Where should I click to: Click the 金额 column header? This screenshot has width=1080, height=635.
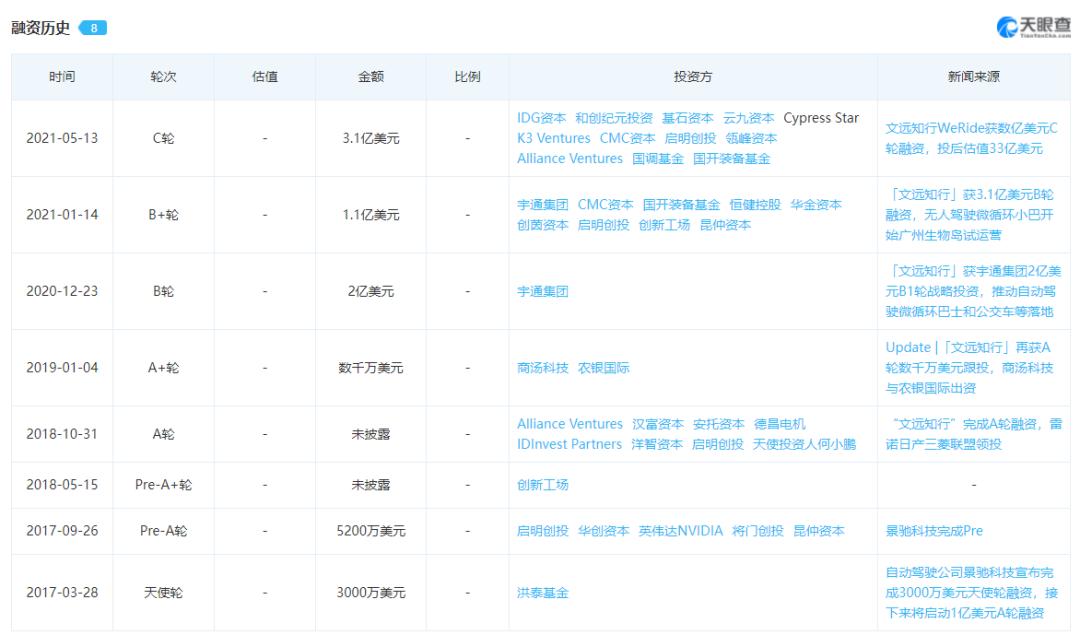(x=371, y=77)
